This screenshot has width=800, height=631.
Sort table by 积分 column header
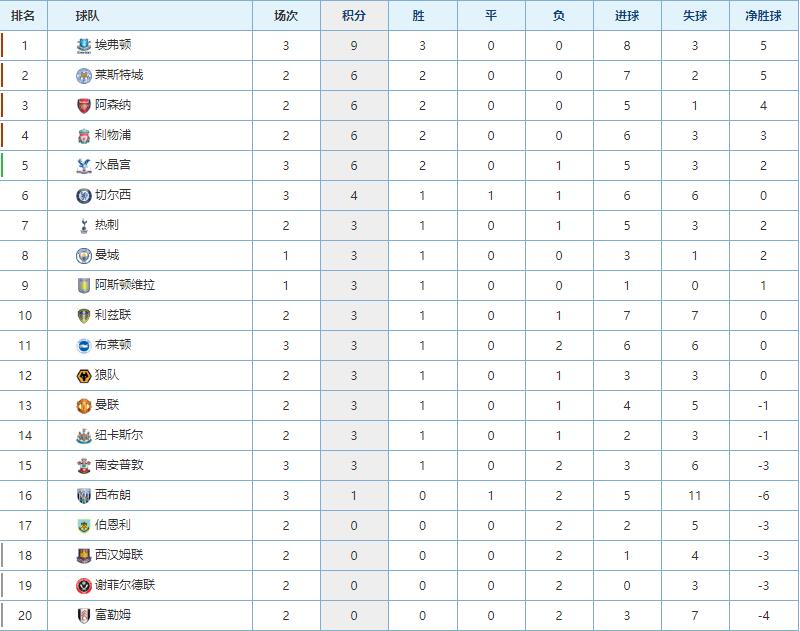click(x=354, y=15)
